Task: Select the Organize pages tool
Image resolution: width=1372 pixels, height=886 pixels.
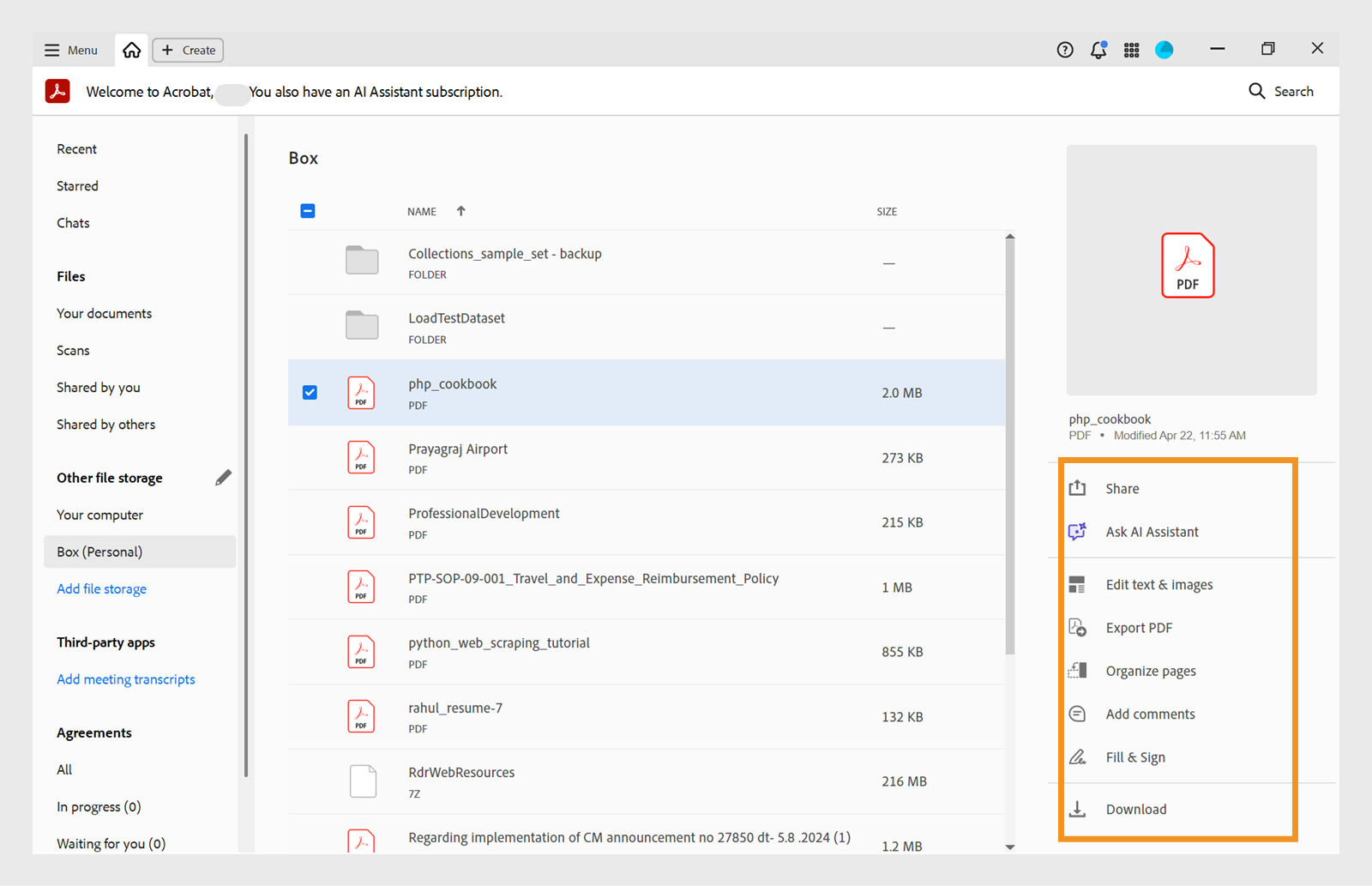Action: point(1150,670)
